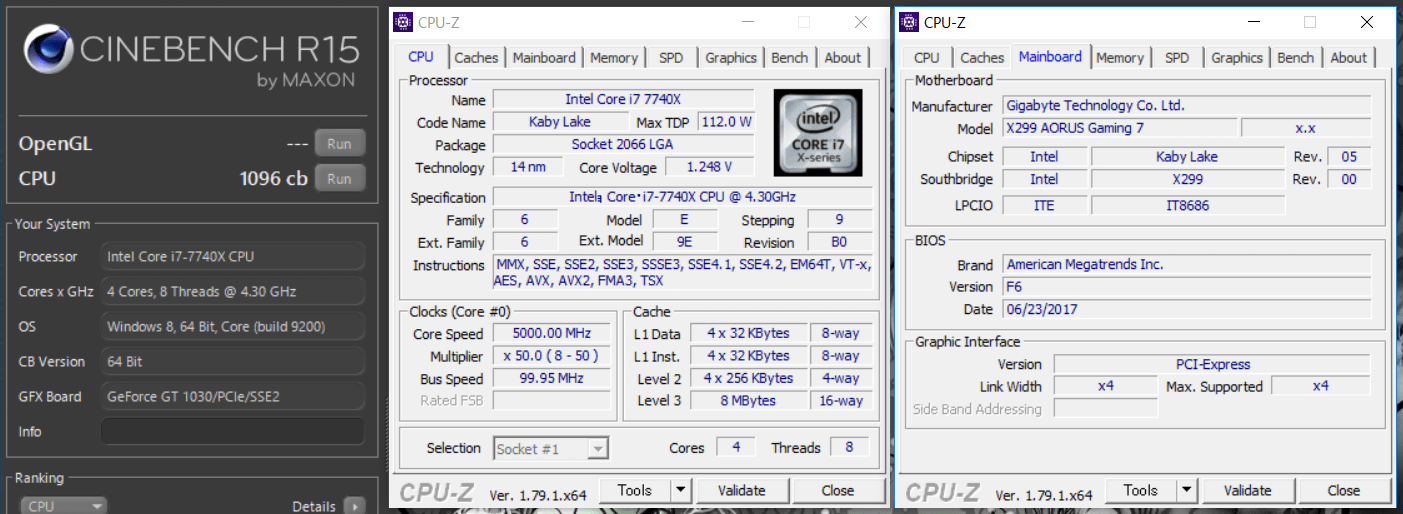Viewport: 1403px width, 514px height.
Task: Click the Max TDP 112.0 W value
Action: pos(726,122)
